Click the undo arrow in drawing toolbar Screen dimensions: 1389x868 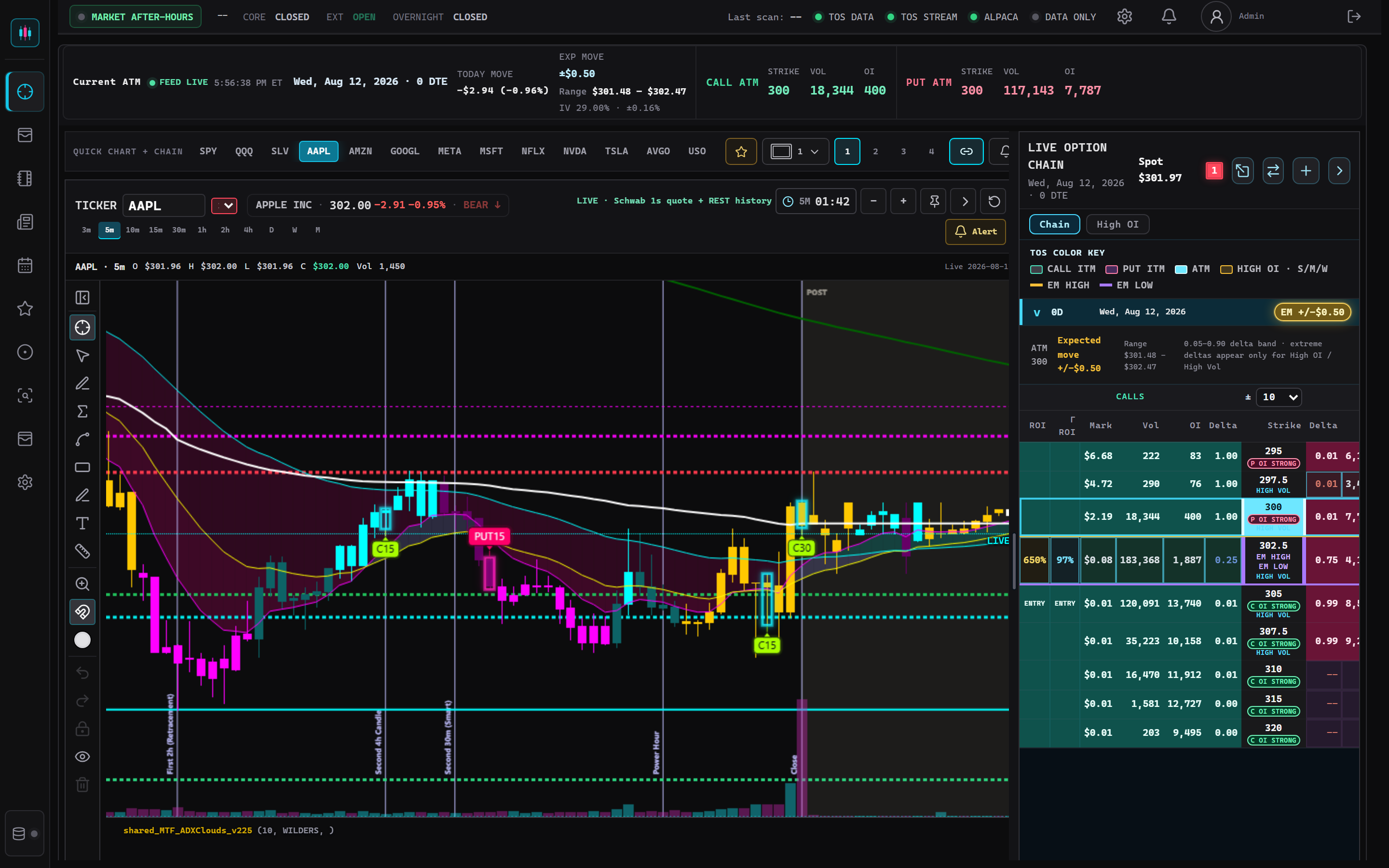click(82, 673)
